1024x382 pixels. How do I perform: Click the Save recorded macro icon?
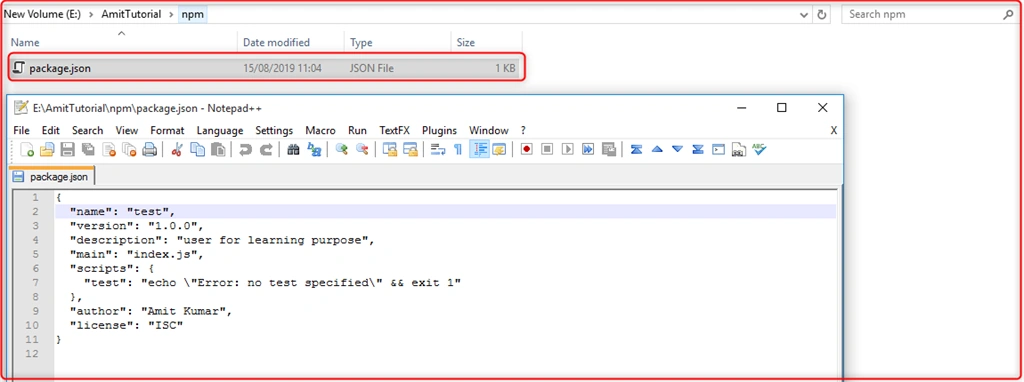(x=609, y=150)
